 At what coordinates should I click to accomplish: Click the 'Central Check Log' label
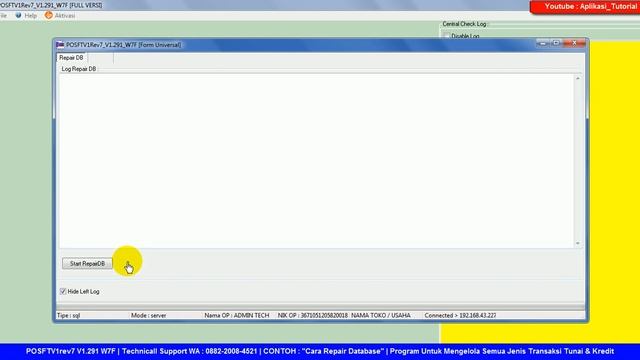464,24
